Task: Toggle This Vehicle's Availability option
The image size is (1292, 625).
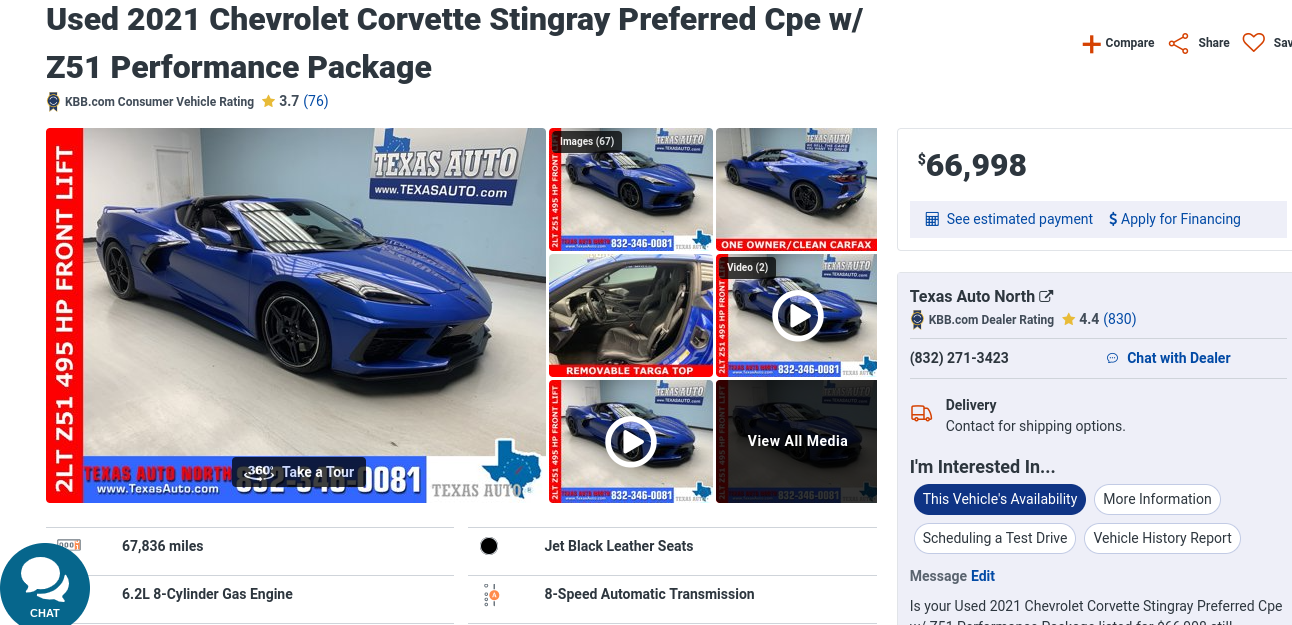Action: 1000,499
